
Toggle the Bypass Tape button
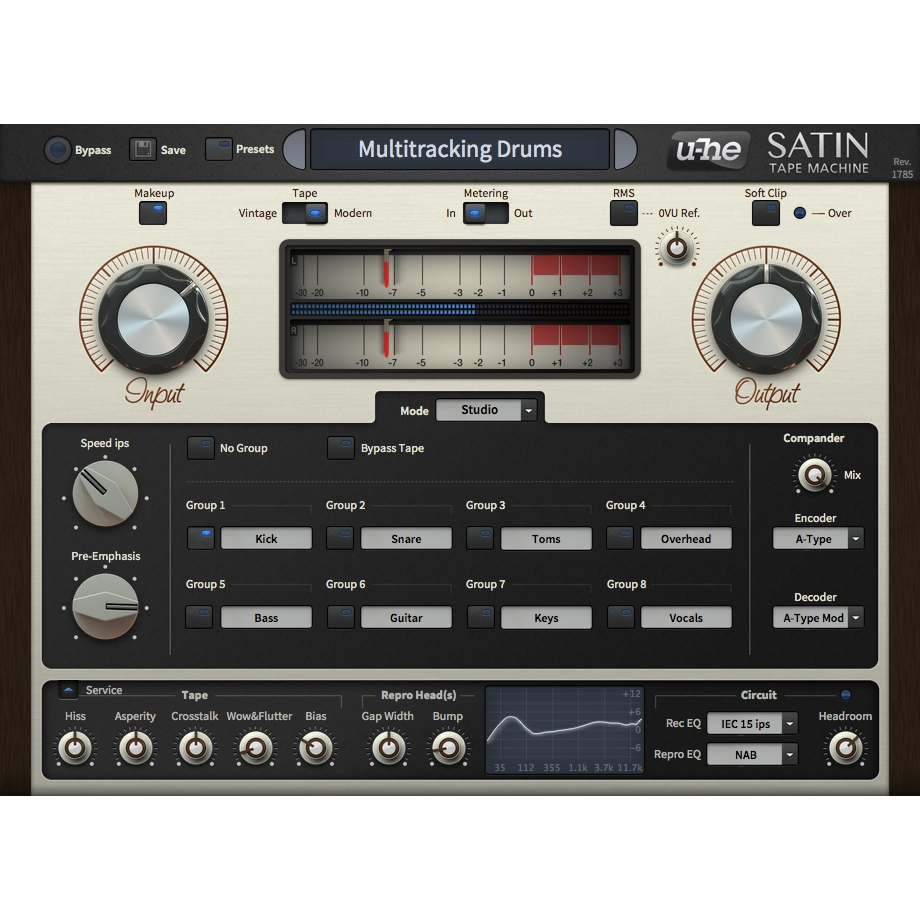(341, 448)
